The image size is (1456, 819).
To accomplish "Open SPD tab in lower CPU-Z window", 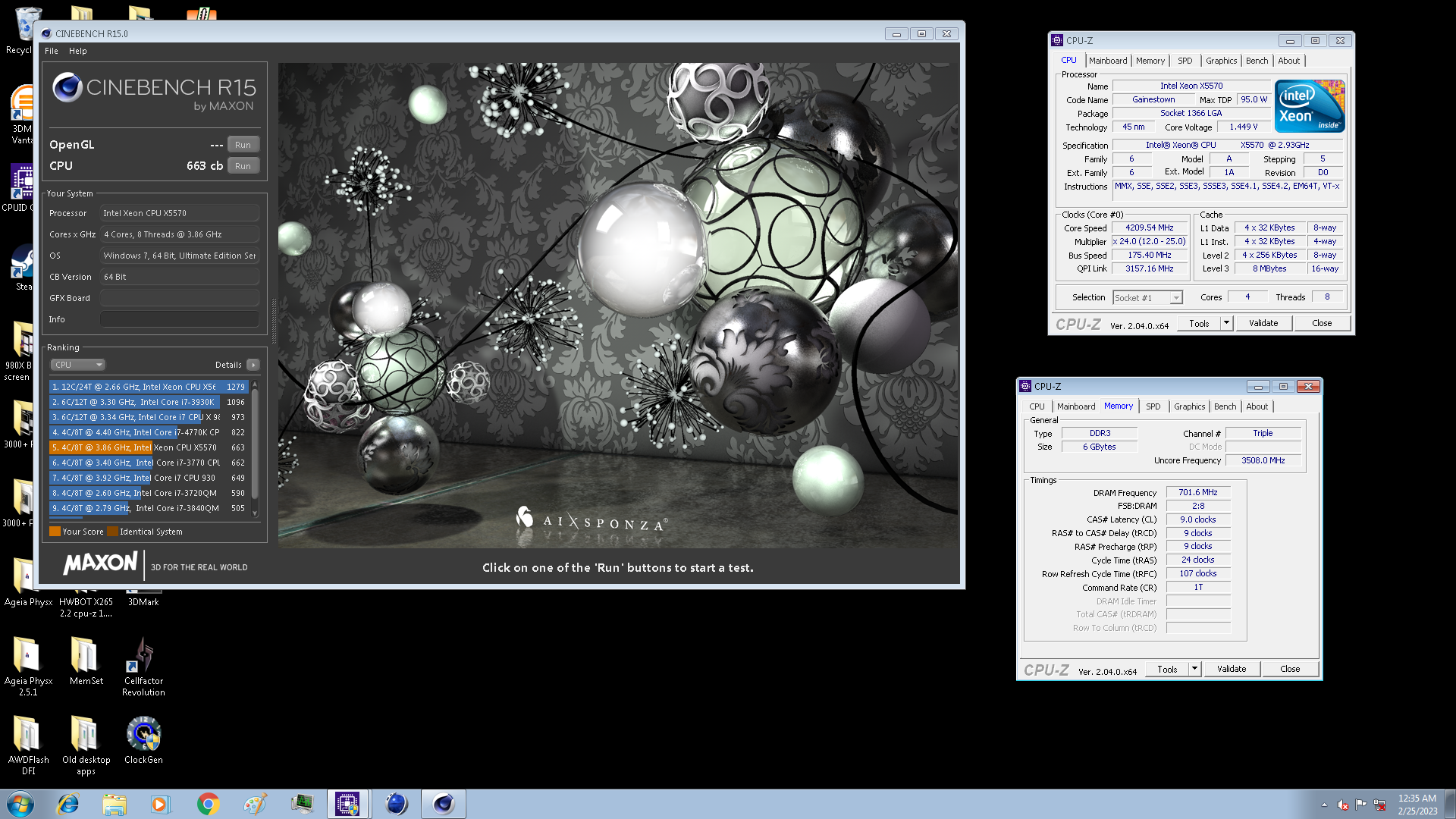I will point(1153,406).
